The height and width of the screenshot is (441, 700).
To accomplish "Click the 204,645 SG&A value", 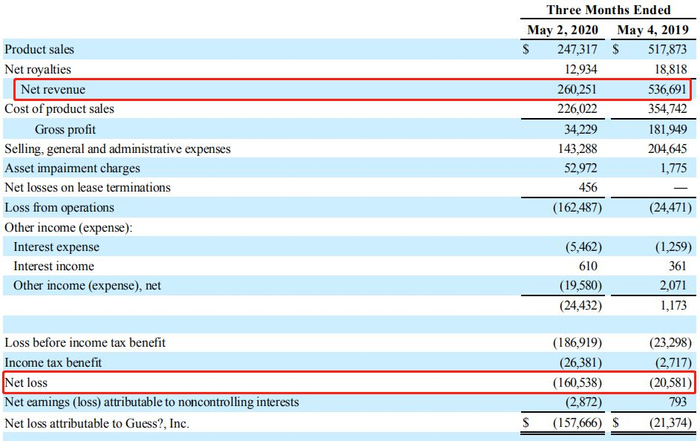I will pyautogui.click(x=667, y=149).
